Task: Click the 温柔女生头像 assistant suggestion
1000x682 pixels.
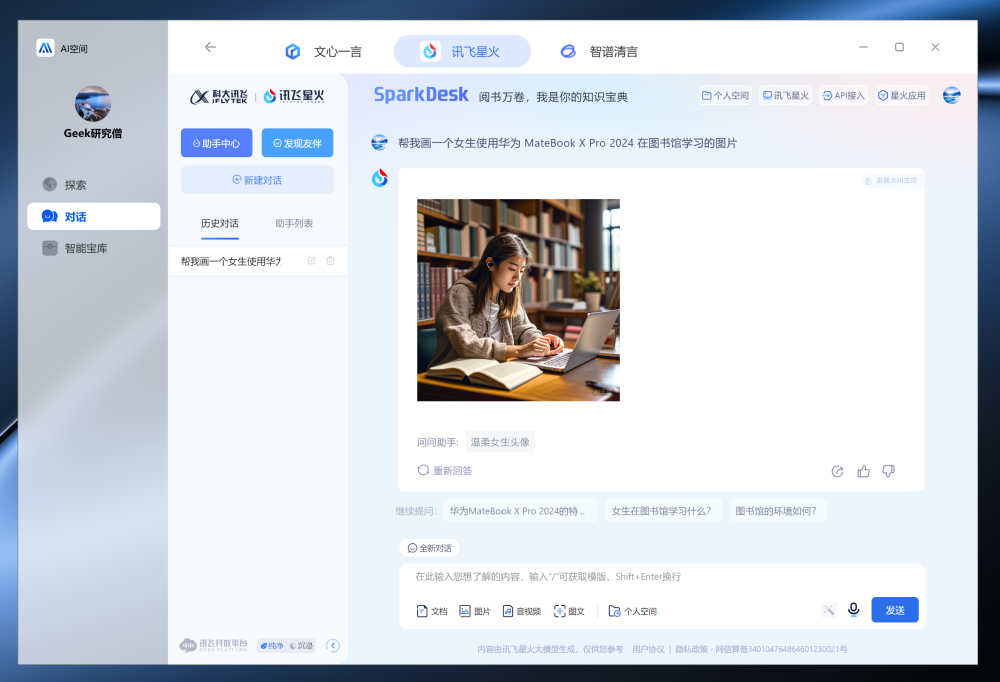Action: (x=500, y=442)
